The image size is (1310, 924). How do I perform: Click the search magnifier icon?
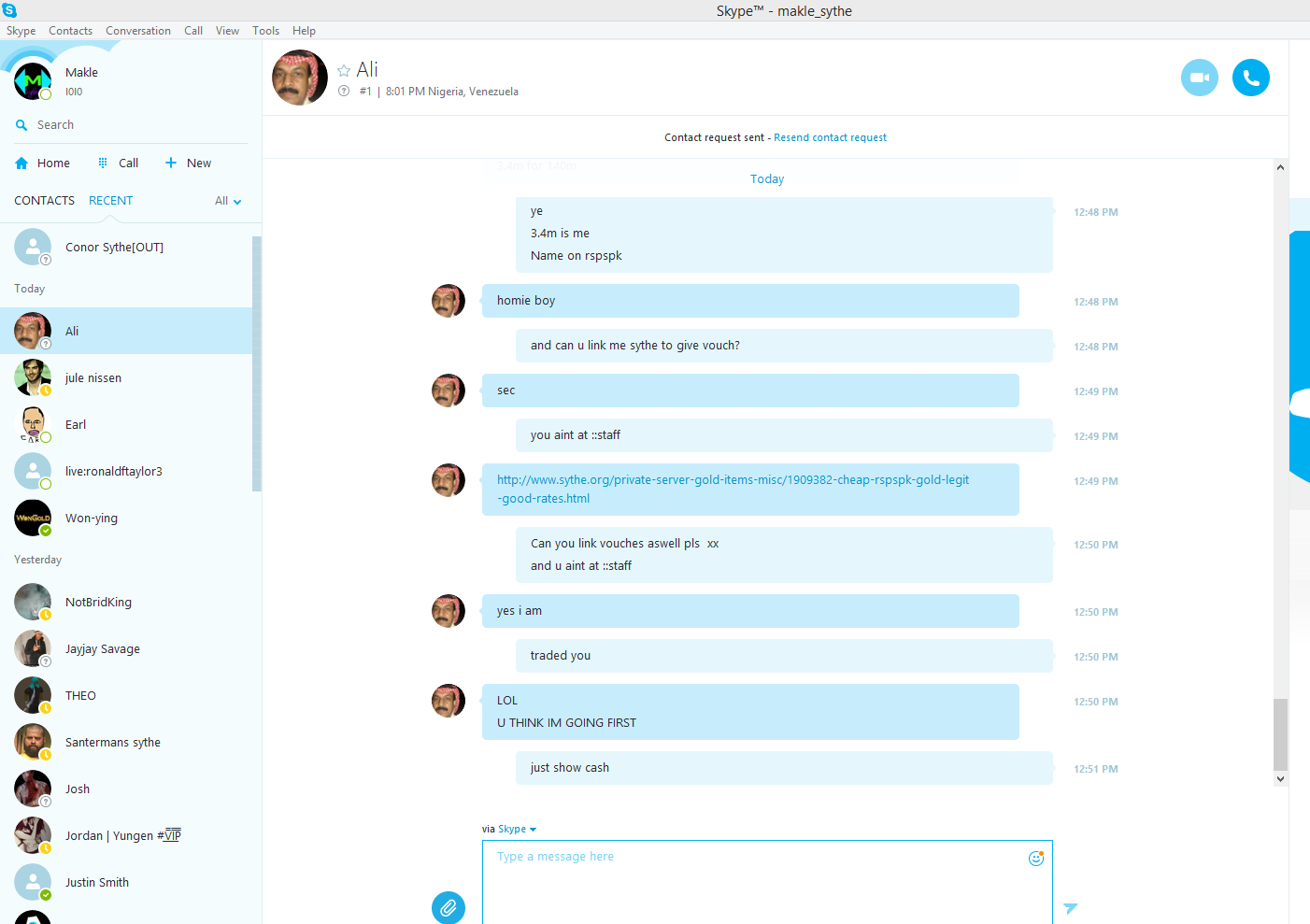coord(21,125)
